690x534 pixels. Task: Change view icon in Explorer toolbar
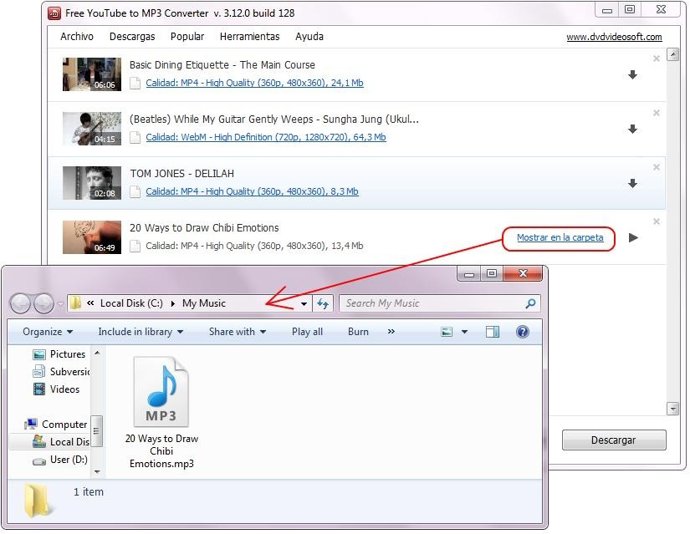pyautogui.click(x=447, y=332)
